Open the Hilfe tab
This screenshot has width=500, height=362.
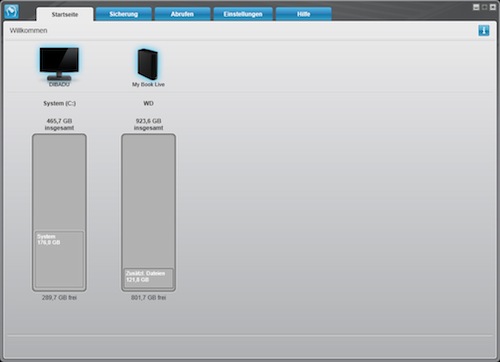coord(304,14)
